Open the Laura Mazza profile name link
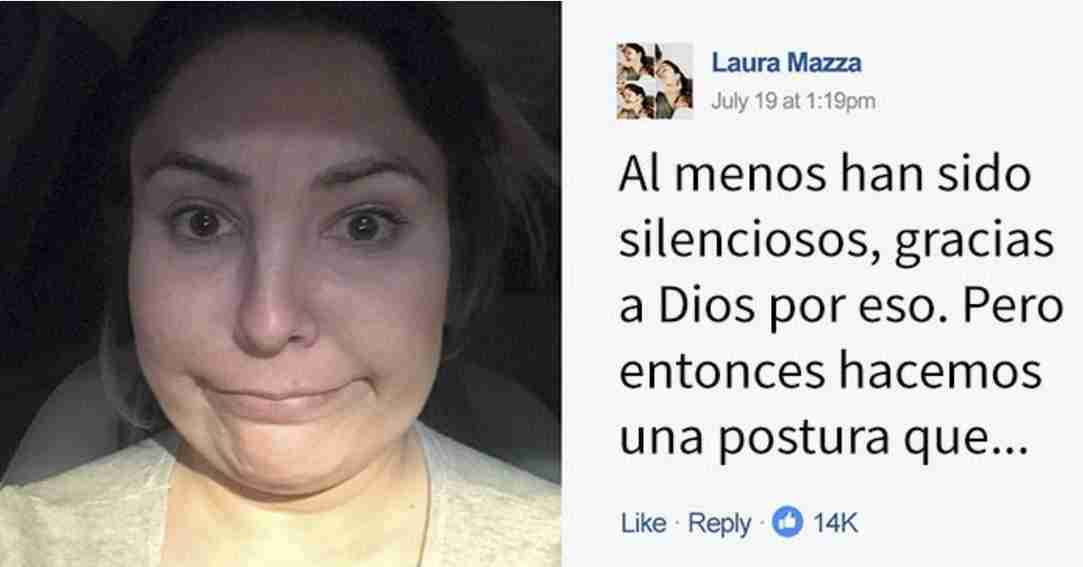The height and width of the screenshot is (567, 1083). tap(786, 63)
